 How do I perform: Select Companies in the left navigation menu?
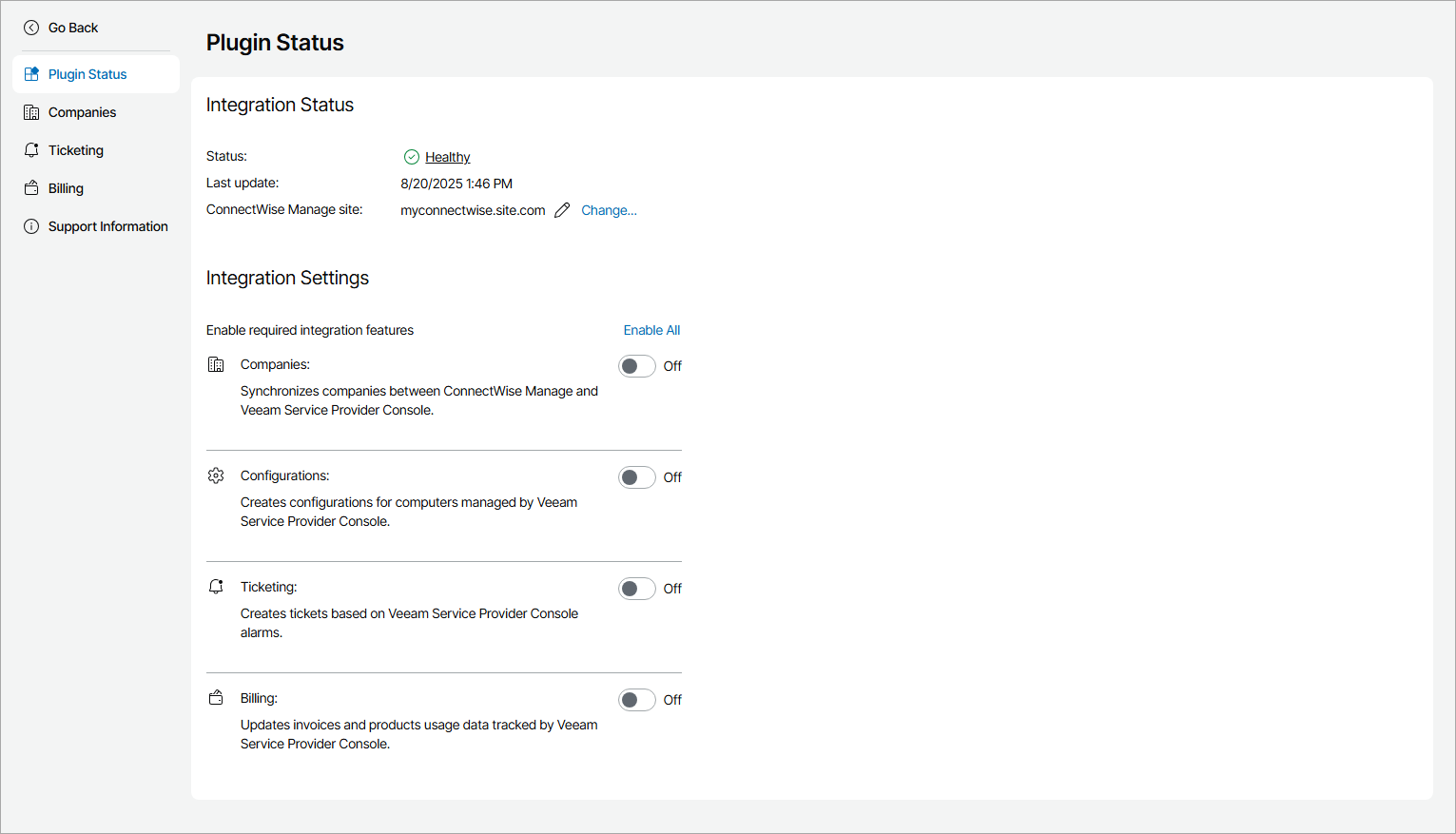(x=82, y=111)
